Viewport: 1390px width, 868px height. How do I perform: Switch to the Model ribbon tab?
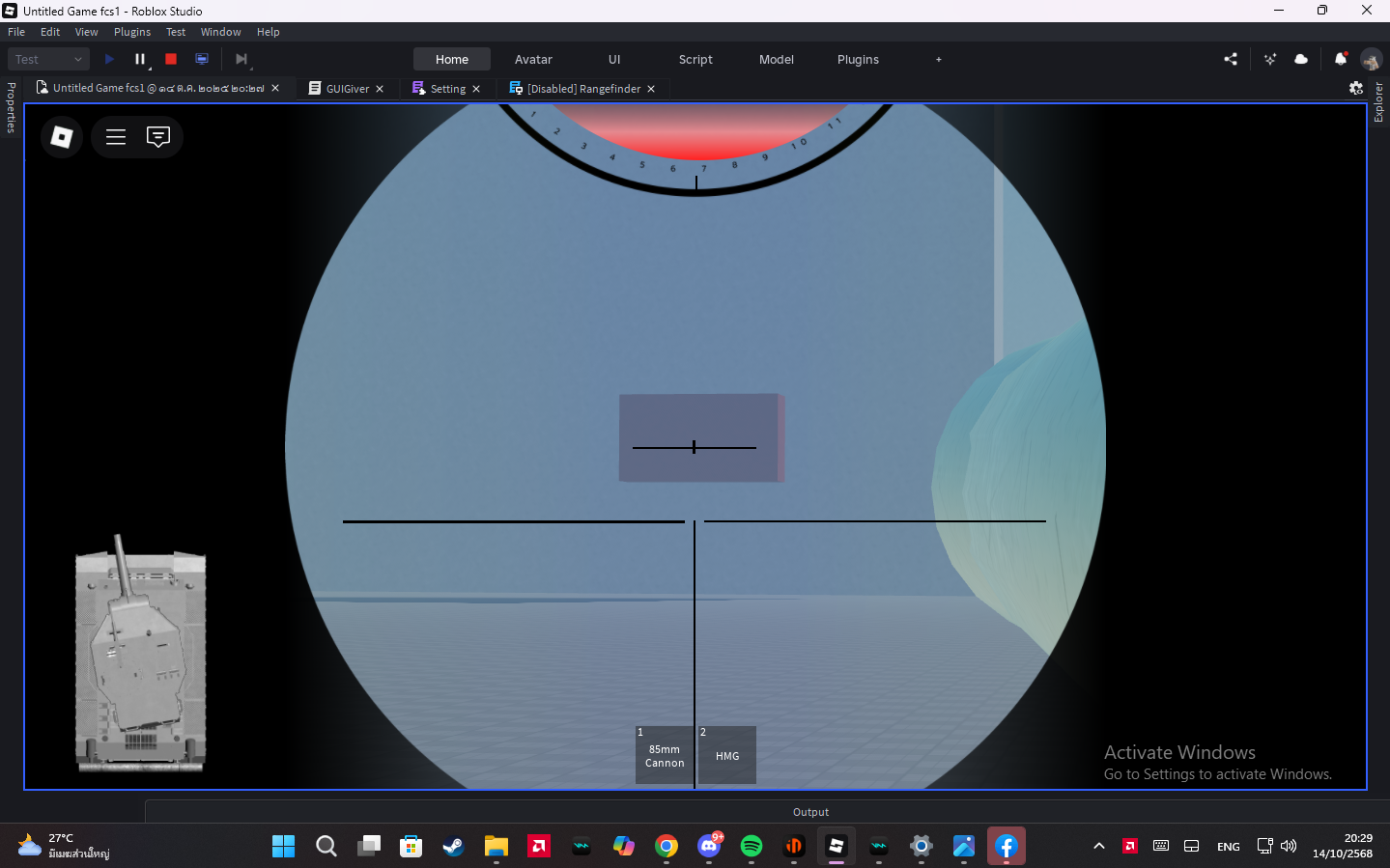click(x=777, y=59)
